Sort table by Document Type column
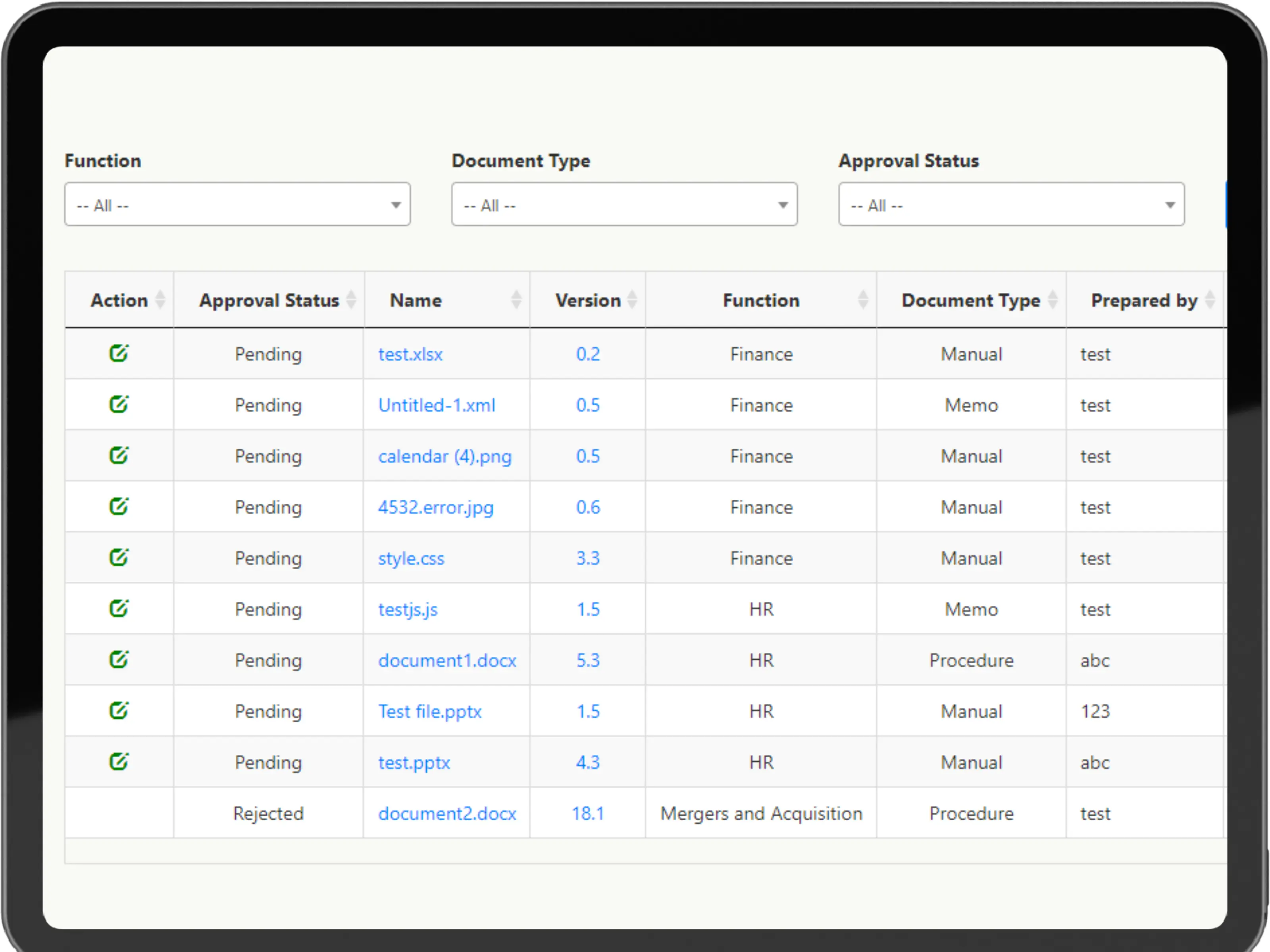The height and width of the screenshot is (952, 1270). [x=1053, y=299]
